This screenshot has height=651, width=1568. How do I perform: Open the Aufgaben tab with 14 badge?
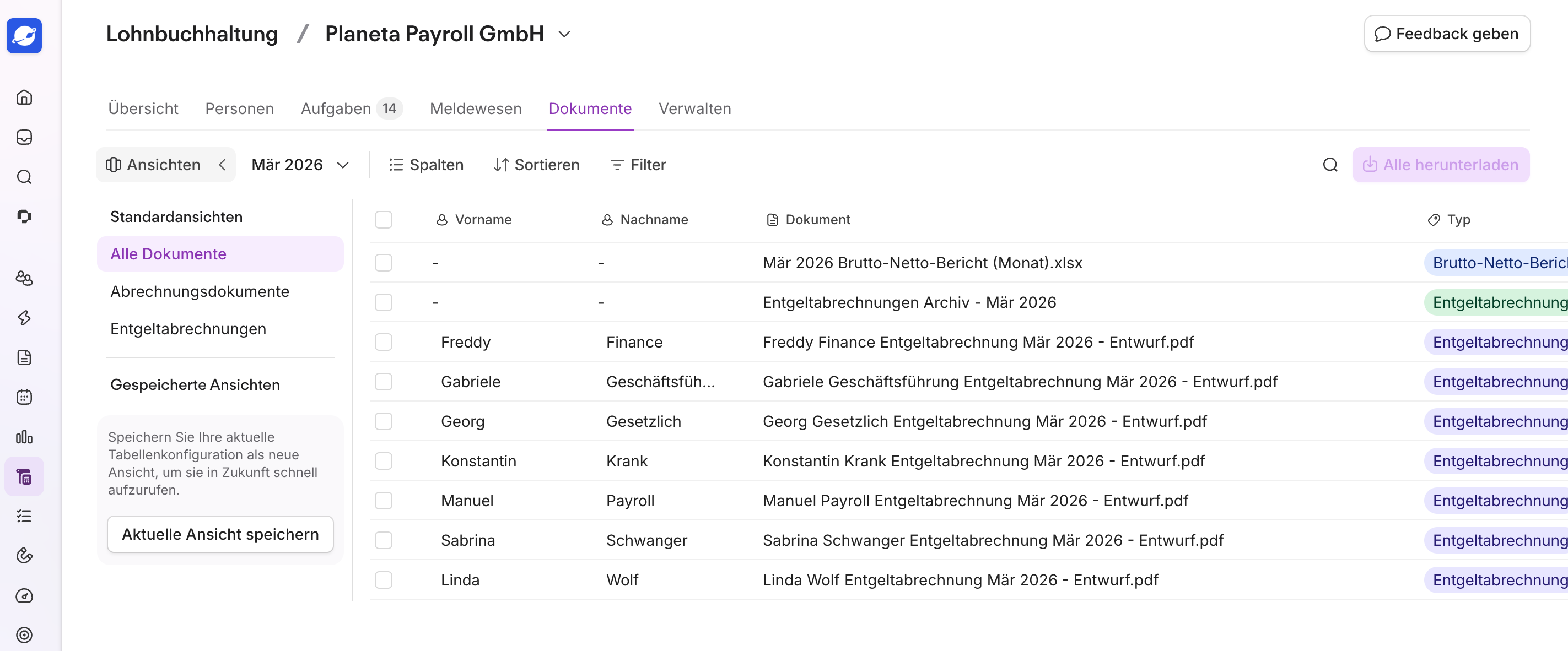(x=352, y=109)
